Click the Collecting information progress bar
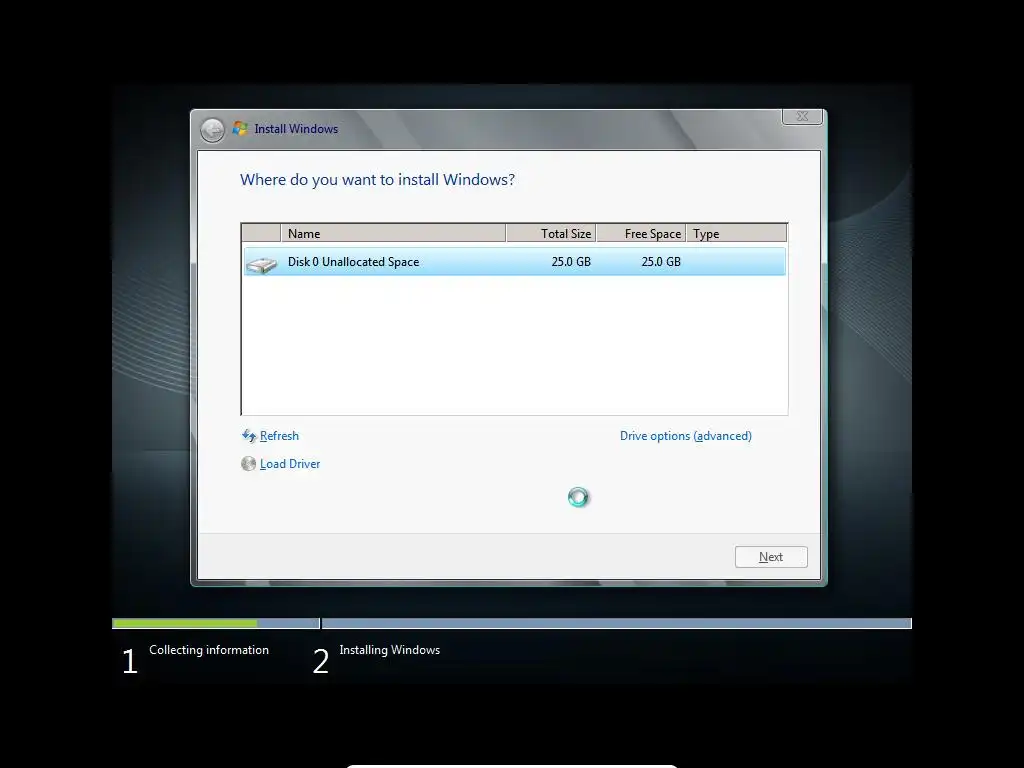 [x=216, y=624]
